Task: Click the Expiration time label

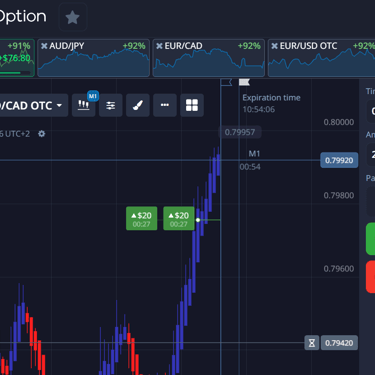Action: 271,98
